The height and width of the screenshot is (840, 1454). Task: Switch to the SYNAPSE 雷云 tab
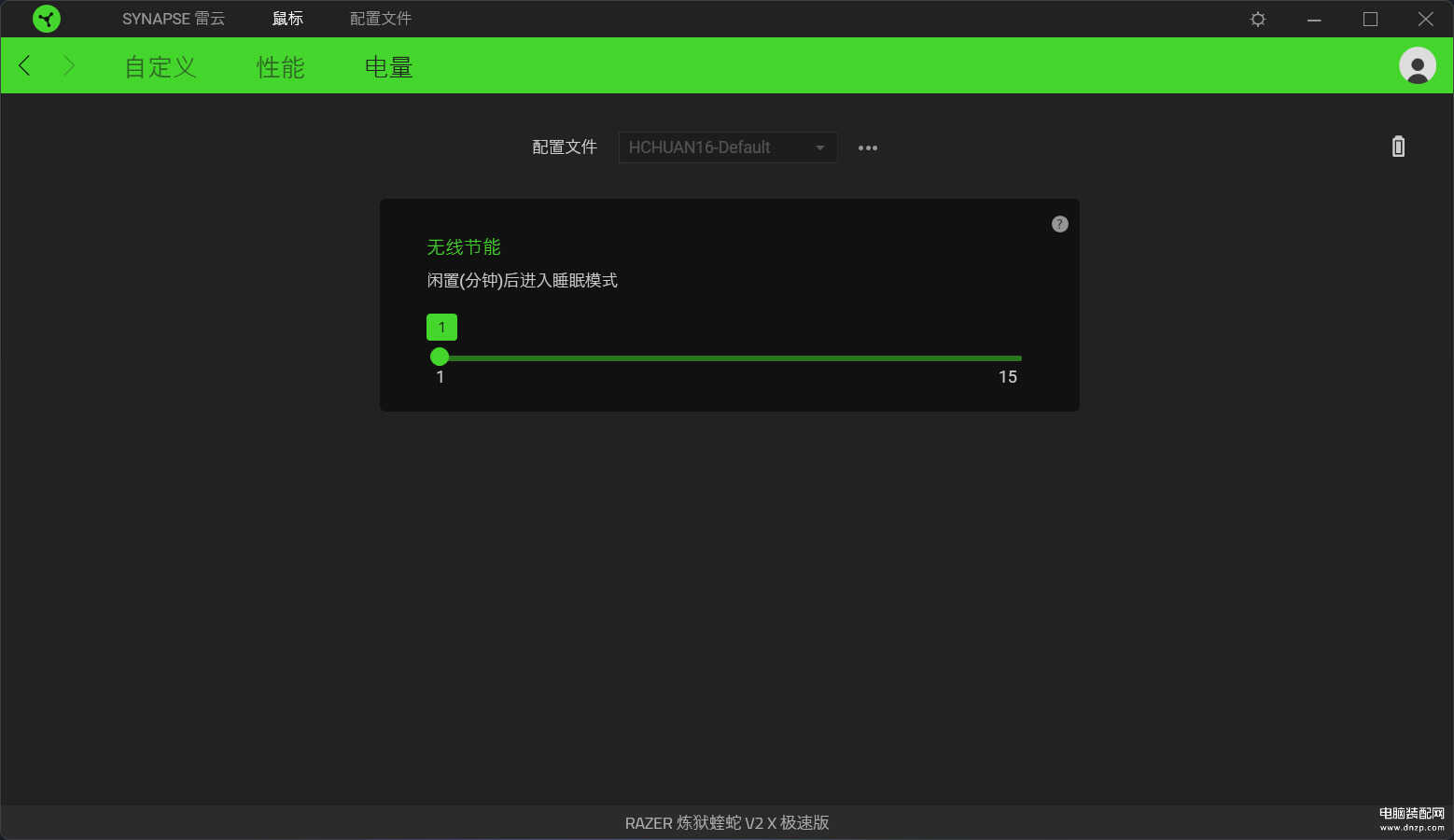pos(173,19)
